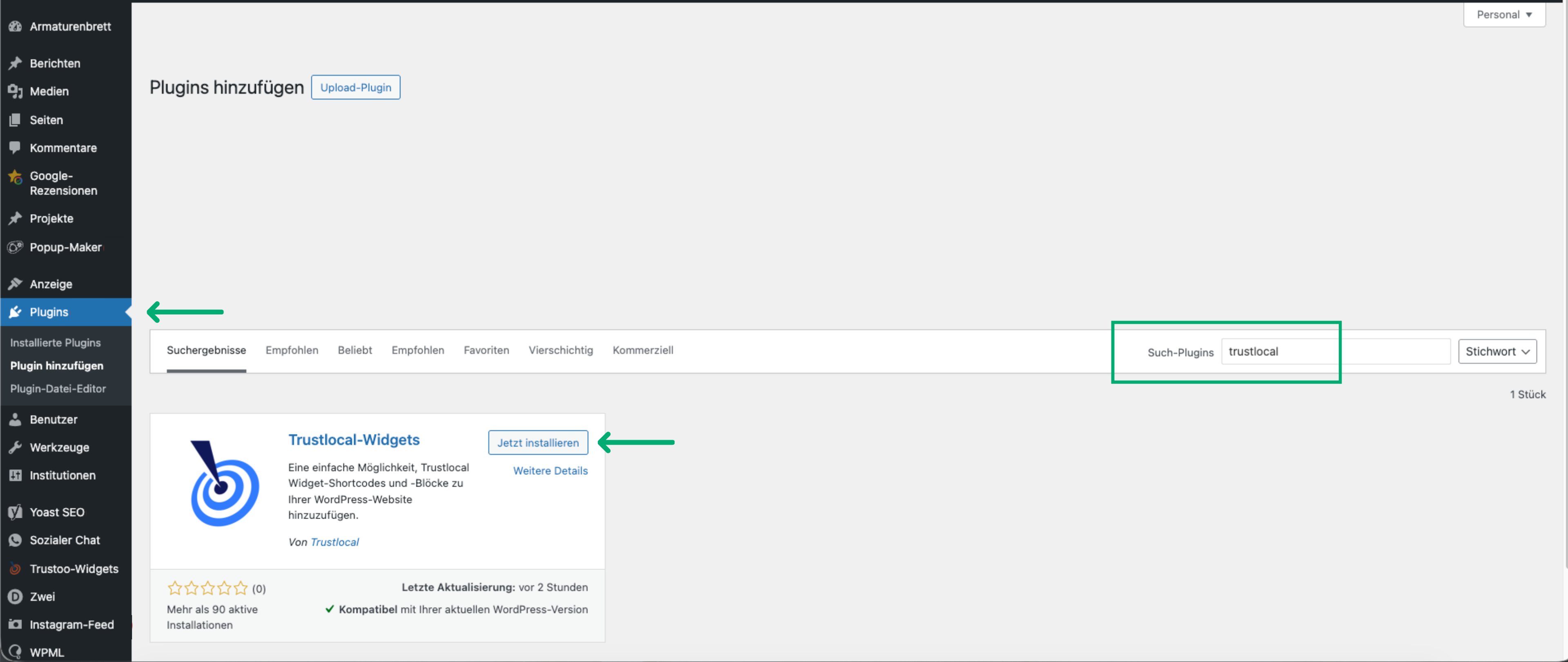Click the Sozialer Chat icon
Image resolution: width=1568 pixels, height=662 pixels.
15,540
